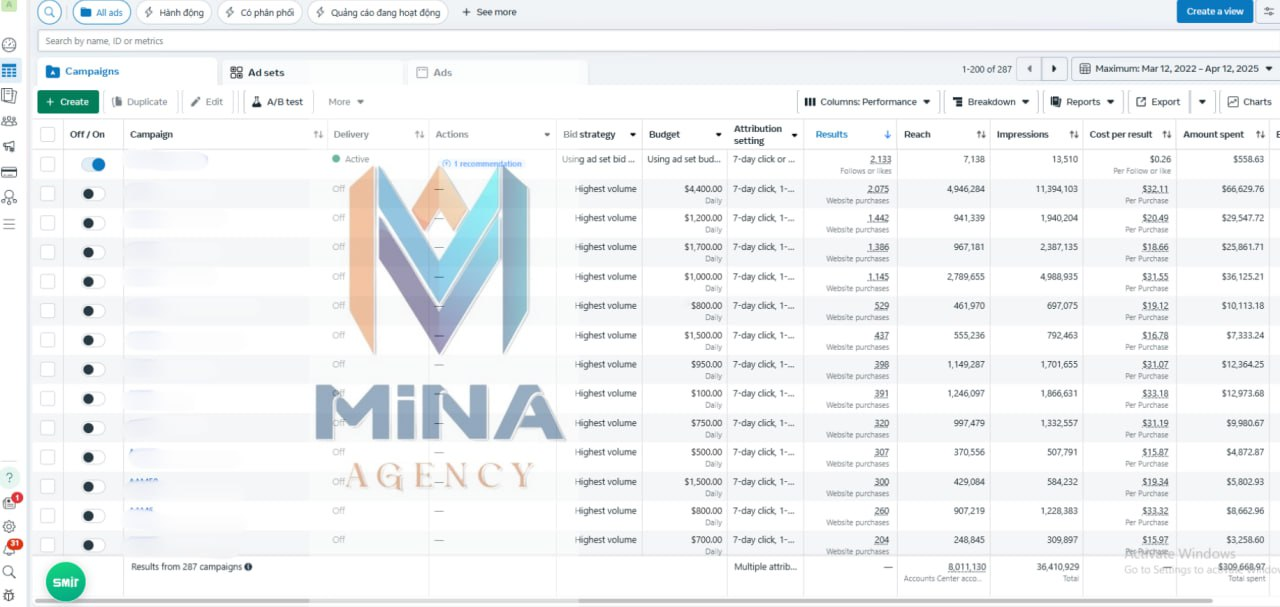Image resolution: width=1280 pixels, height=607 pixels.
Task: Click the magnifier search icon in left sidebar
Action: click(x=9, y=572)
